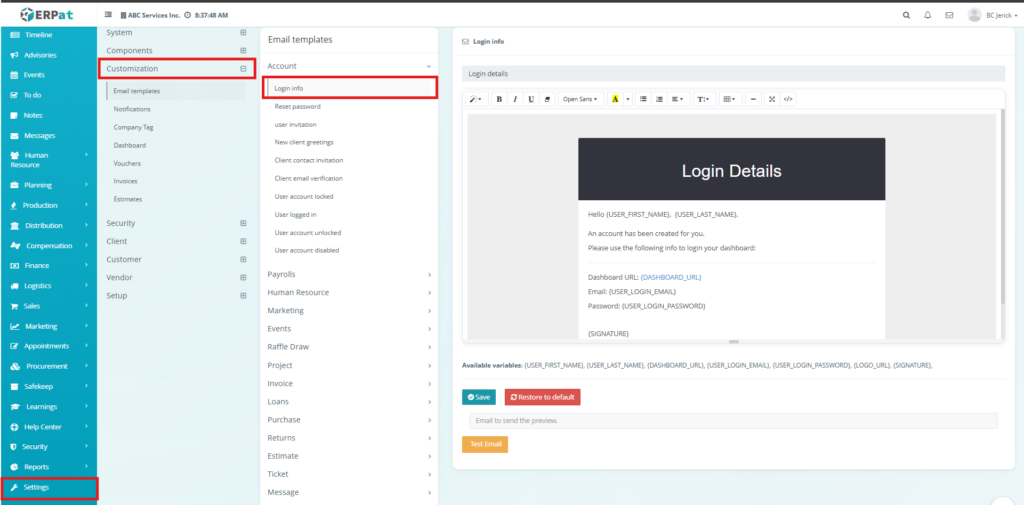Image resolution: width=1024 pixels, height=505 pixels.
Task: Open code view in the editor
Action: (788, 99)
